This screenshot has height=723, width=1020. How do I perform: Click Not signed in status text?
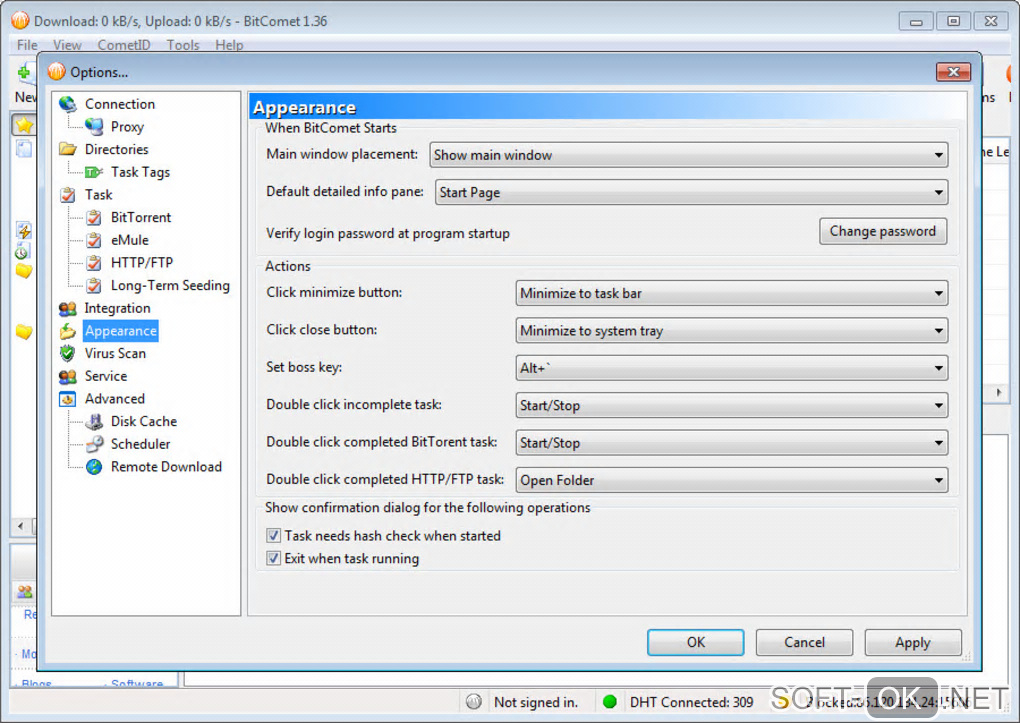(535, 702)
